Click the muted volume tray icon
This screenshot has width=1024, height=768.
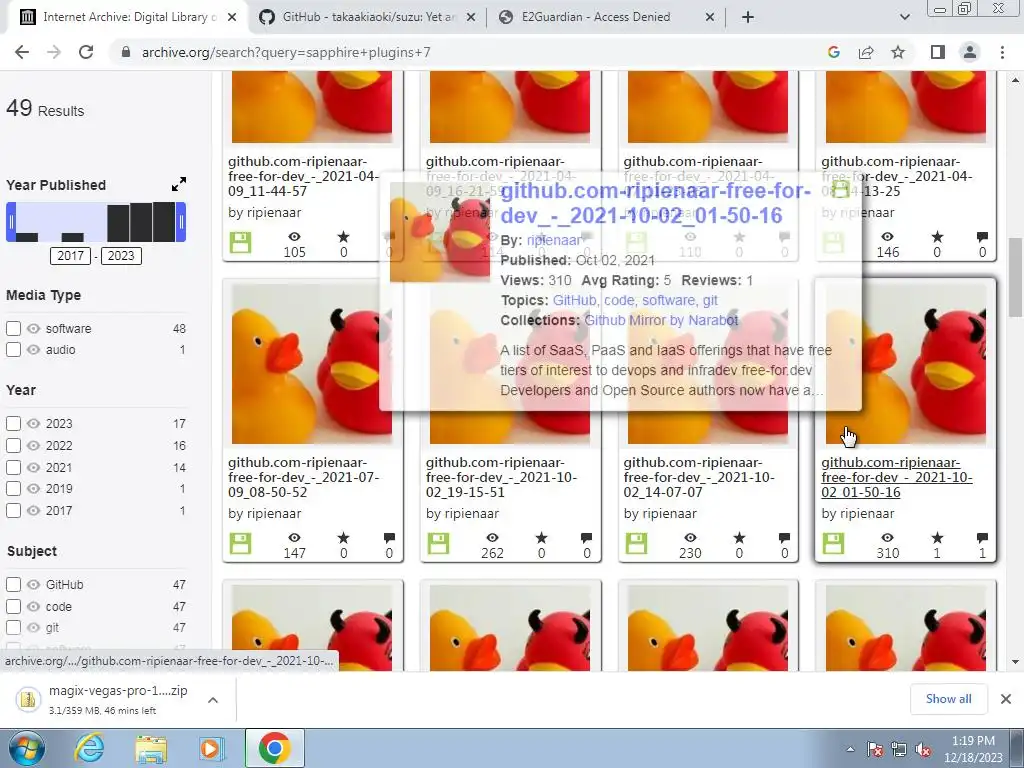point(923,749)
